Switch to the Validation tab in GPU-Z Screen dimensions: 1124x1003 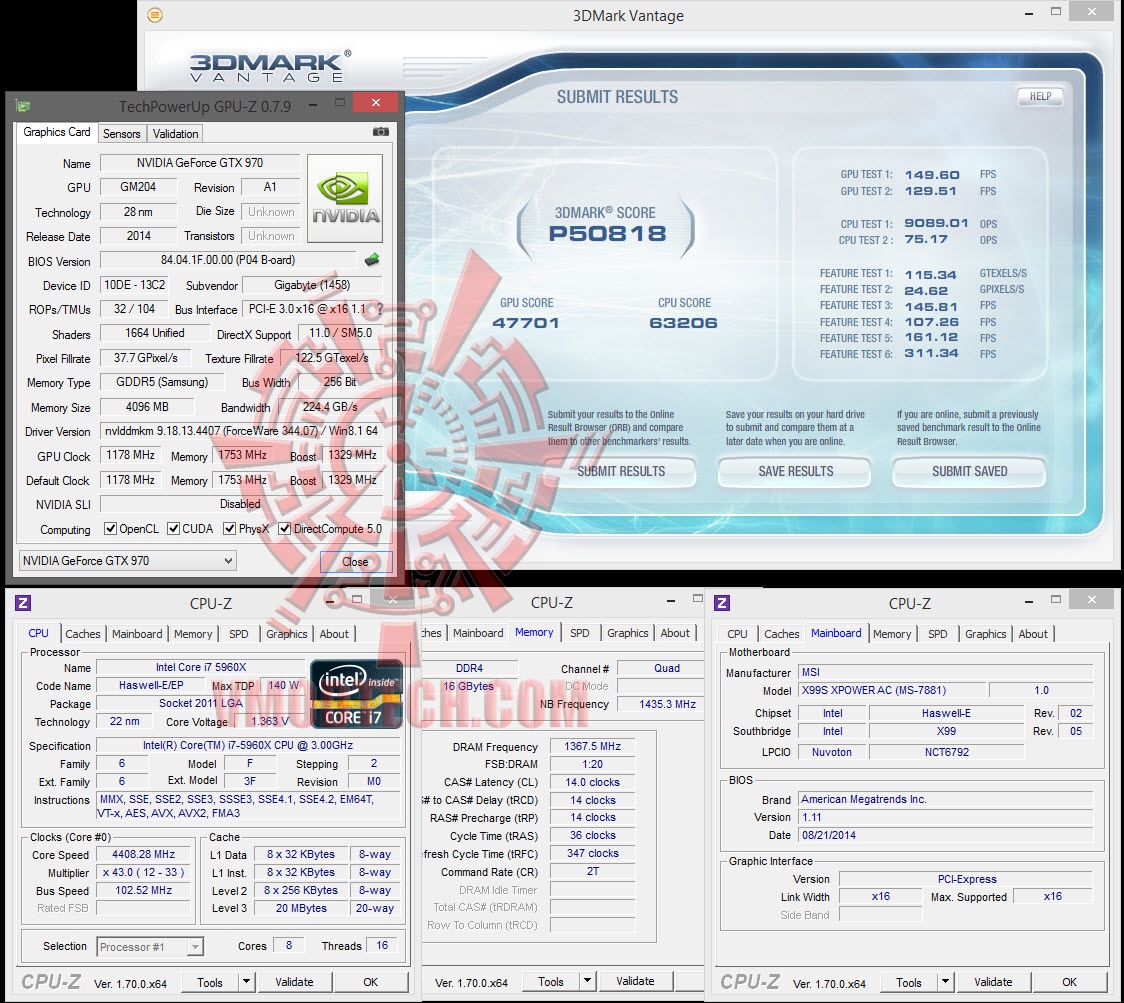(175, 133)
